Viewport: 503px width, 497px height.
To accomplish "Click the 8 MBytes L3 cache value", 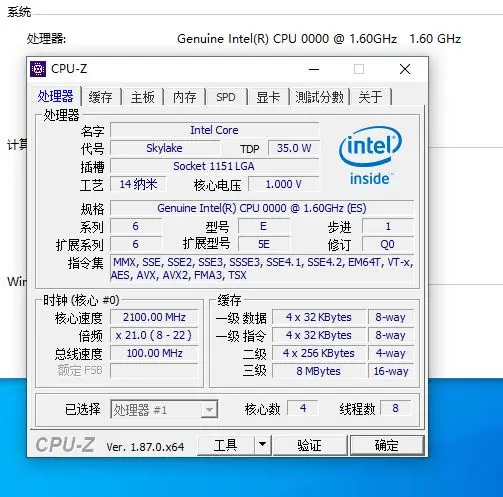I will 319,371.
